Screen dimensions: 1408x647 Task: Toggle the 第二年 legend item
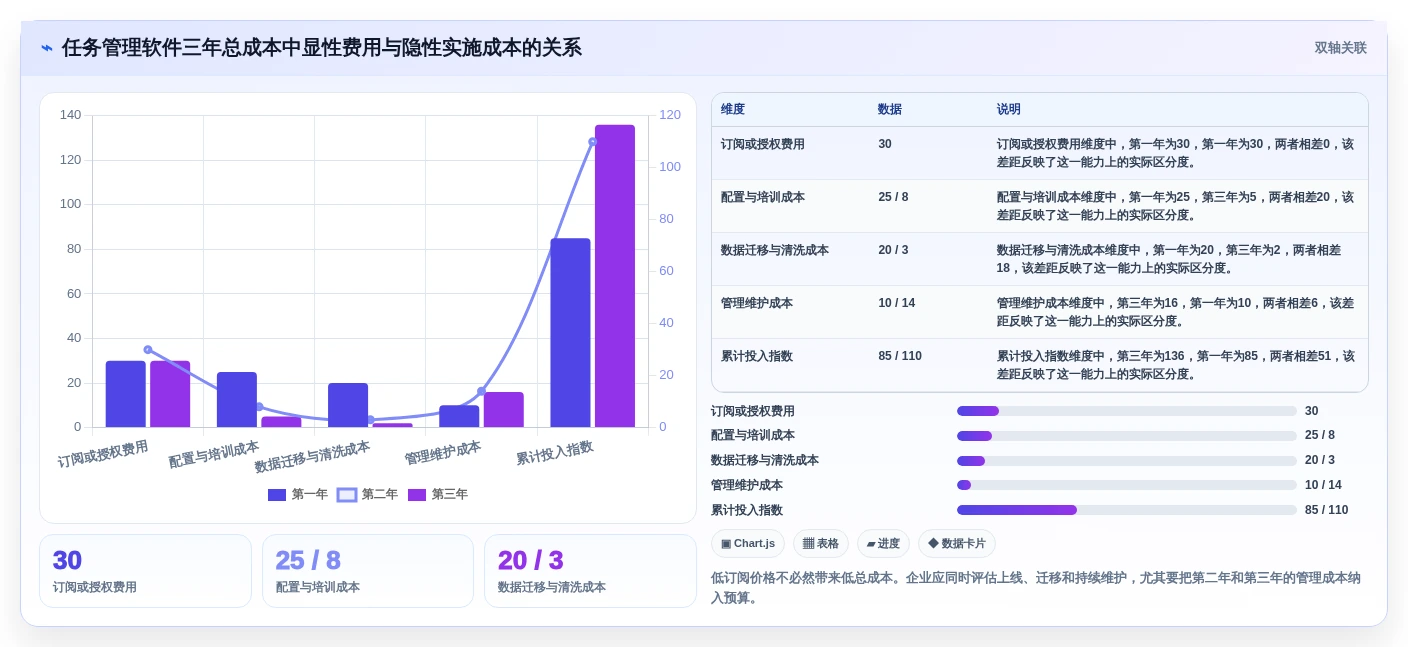pos(367,494)
